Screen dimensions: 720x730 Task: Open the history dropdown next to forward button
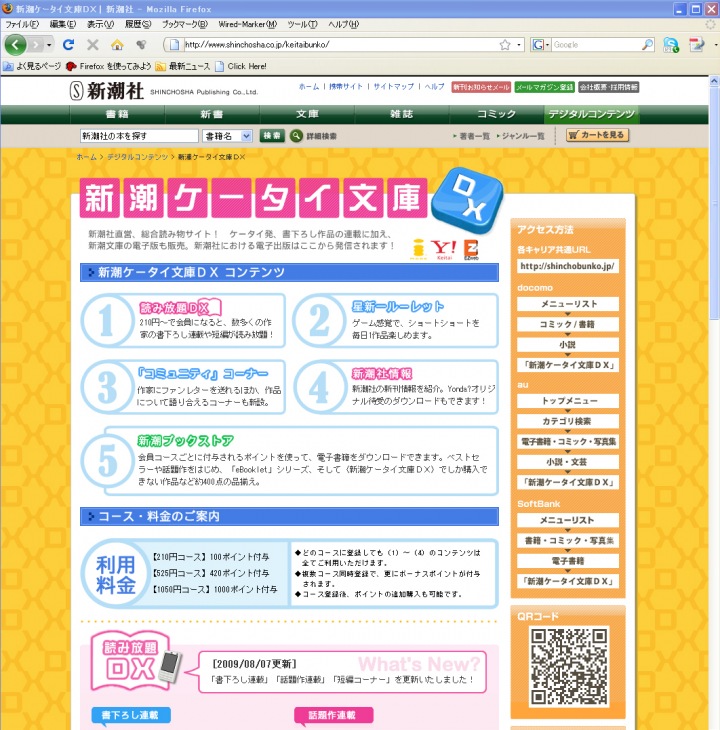pos(49,45)
